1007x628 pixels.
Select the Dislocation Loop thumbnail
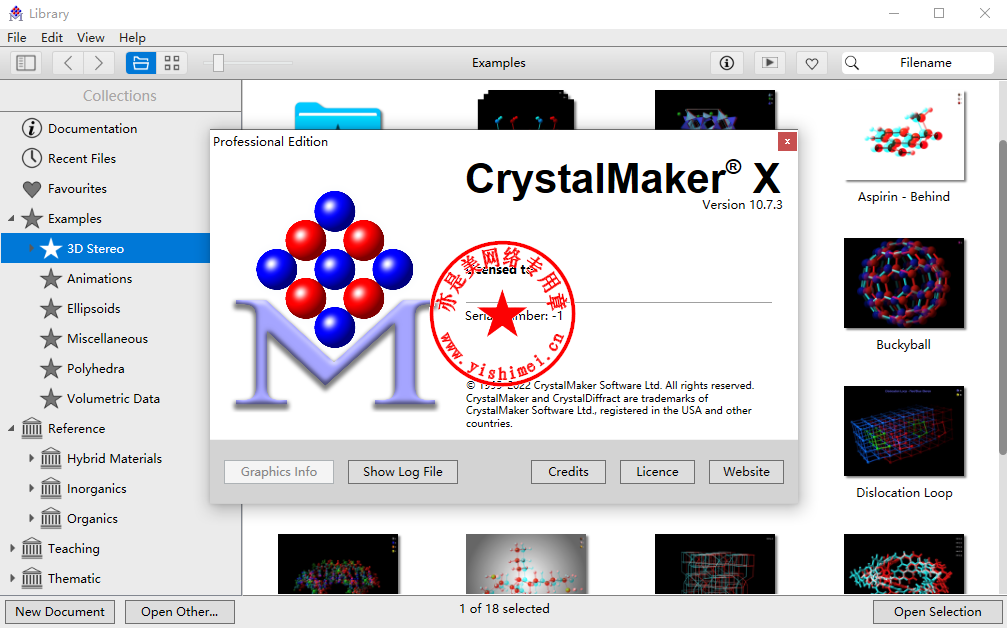[904, 431]
